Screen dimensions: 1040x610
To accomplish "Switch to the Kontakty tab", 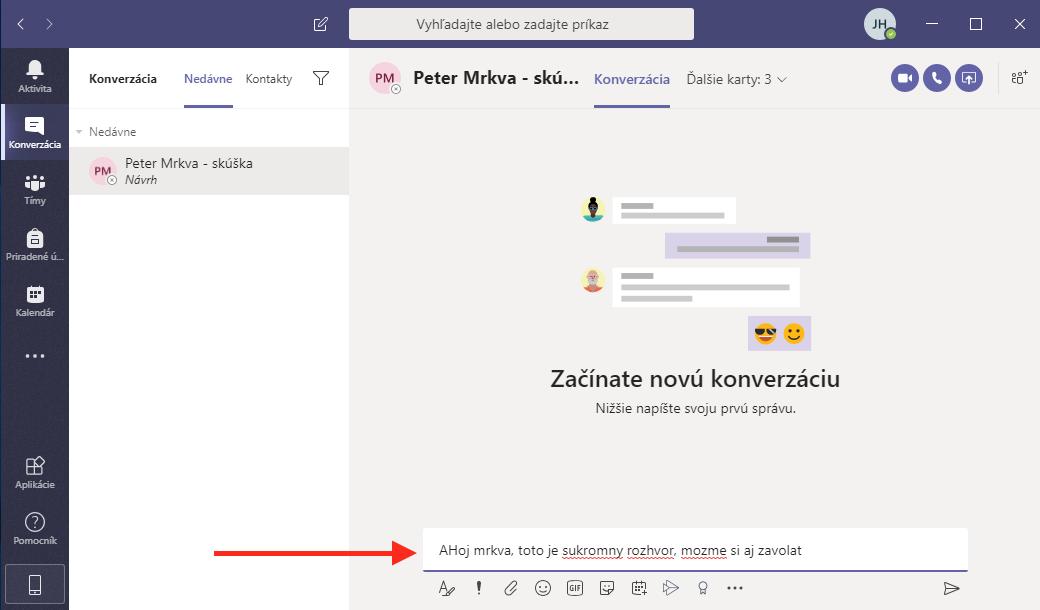I will click(269, 79).
